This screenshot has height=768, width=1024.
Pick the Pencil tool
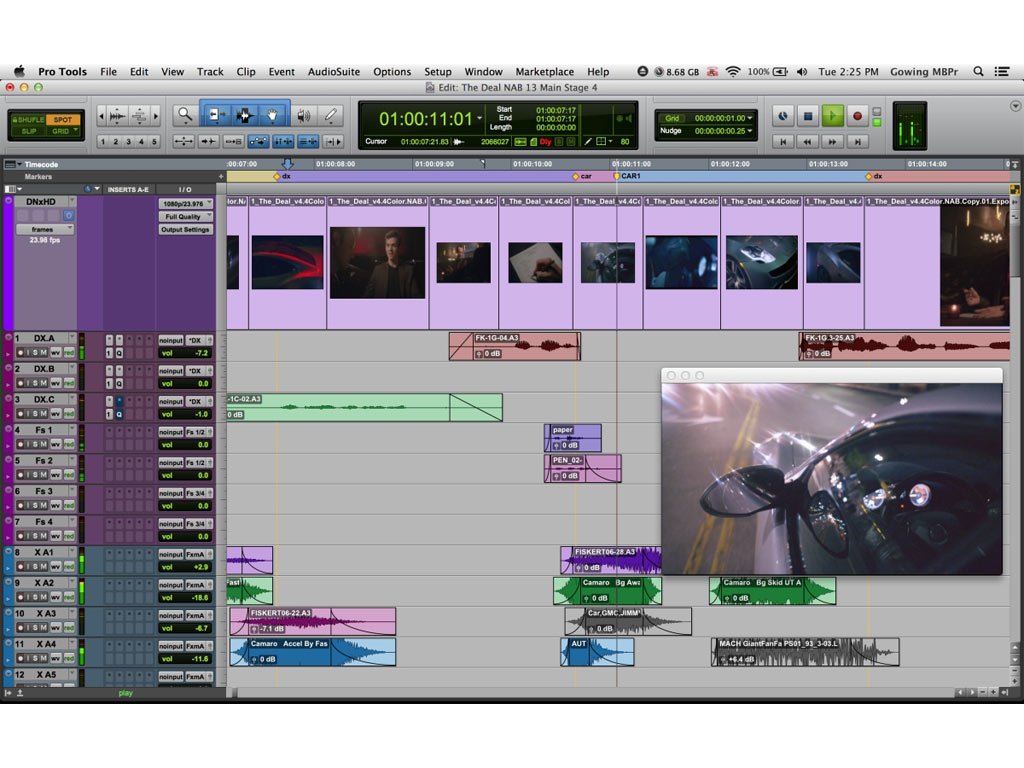point(330,116)
